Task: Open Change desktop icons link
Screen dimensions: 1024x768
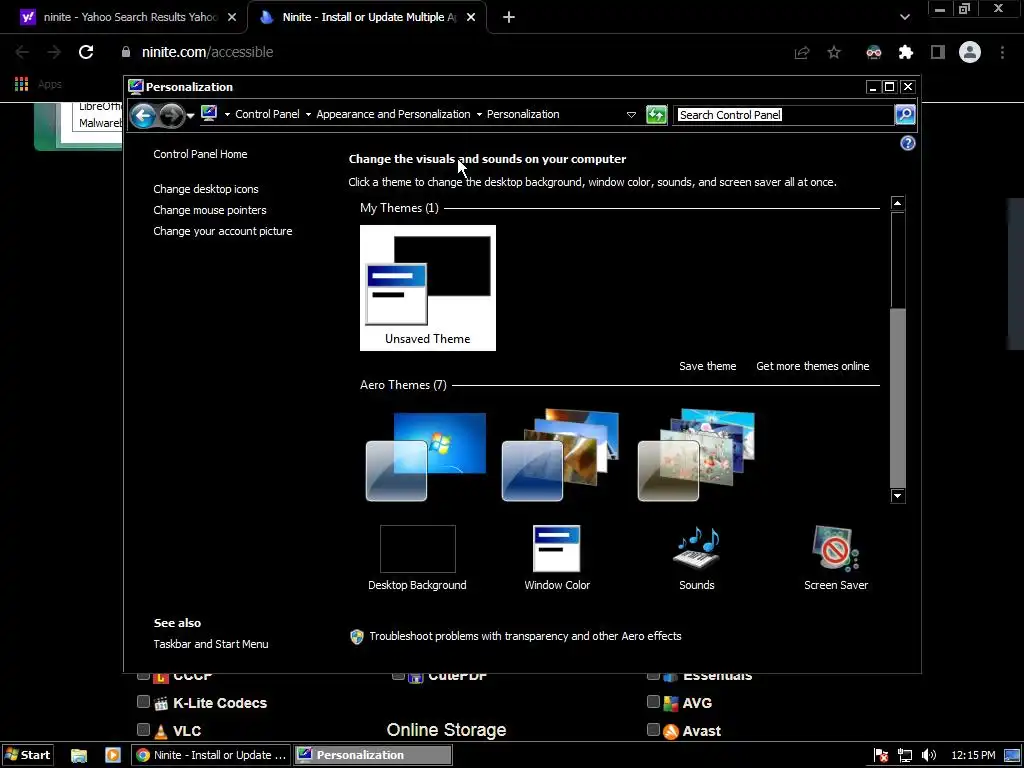Action: (x=206, y=189)
